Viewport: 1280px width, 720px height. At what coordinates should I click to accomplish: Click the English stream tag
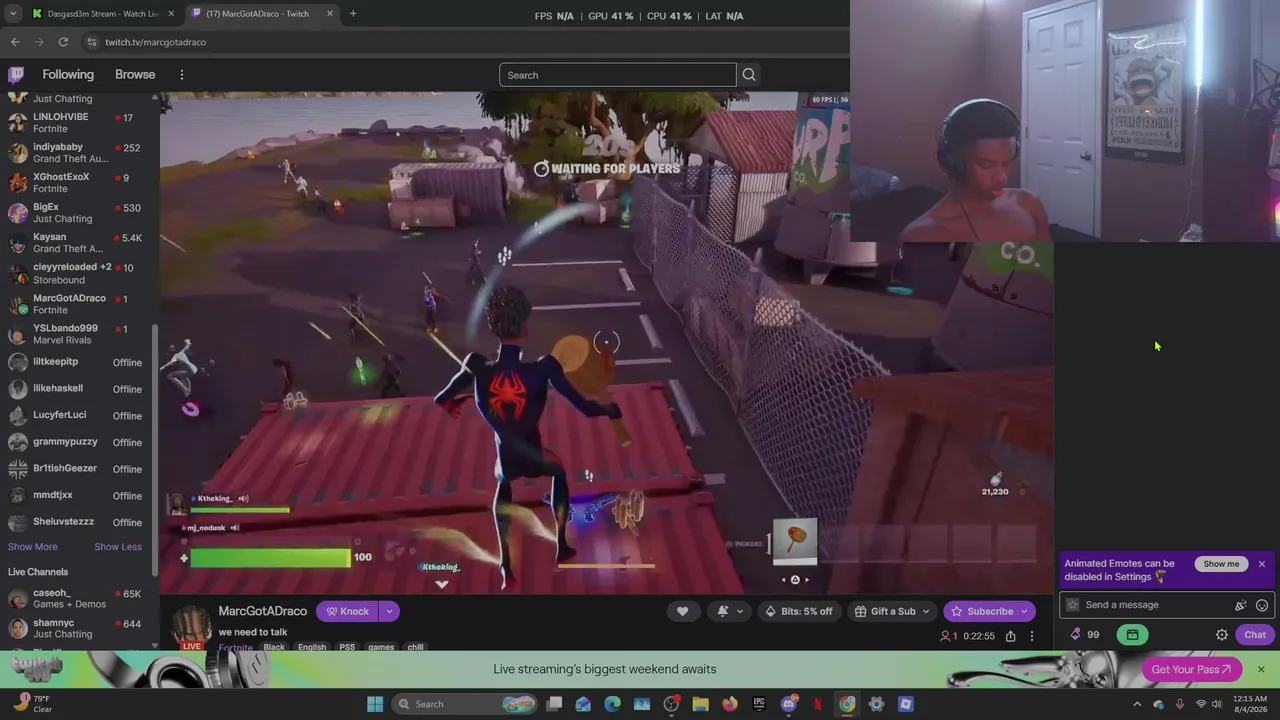(x=312, y=647)
